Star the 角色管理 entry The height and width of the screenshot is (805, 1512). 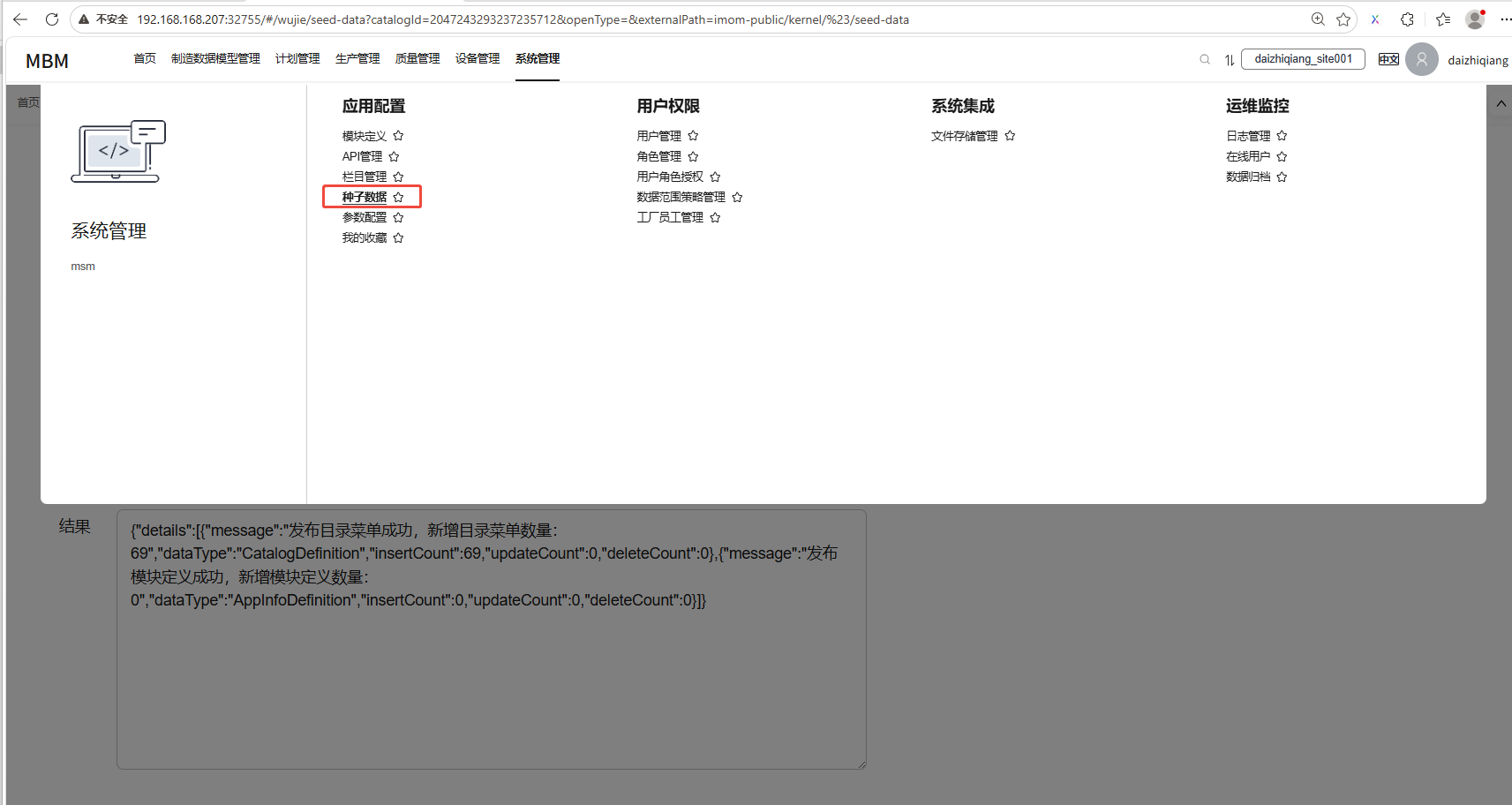[693, 156]
